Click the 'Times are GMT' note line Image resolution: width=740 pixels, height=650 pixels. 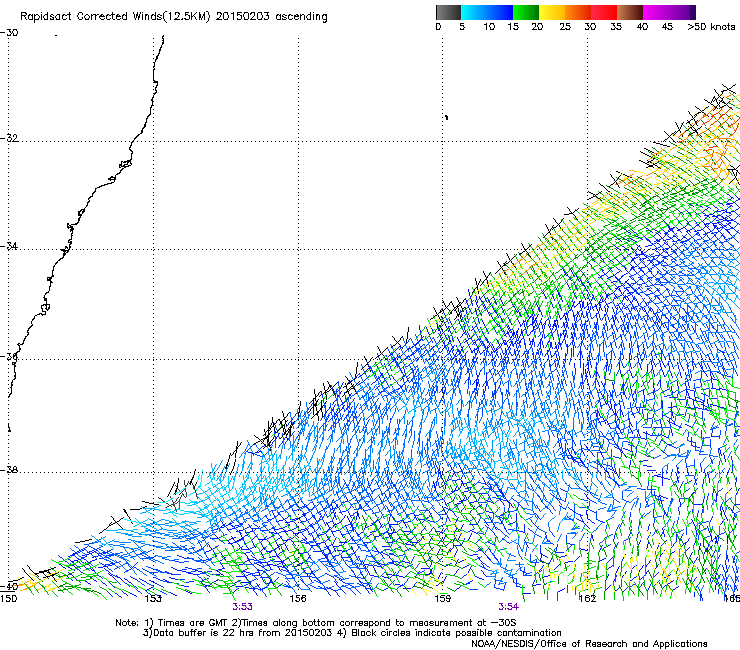point(315,623)
